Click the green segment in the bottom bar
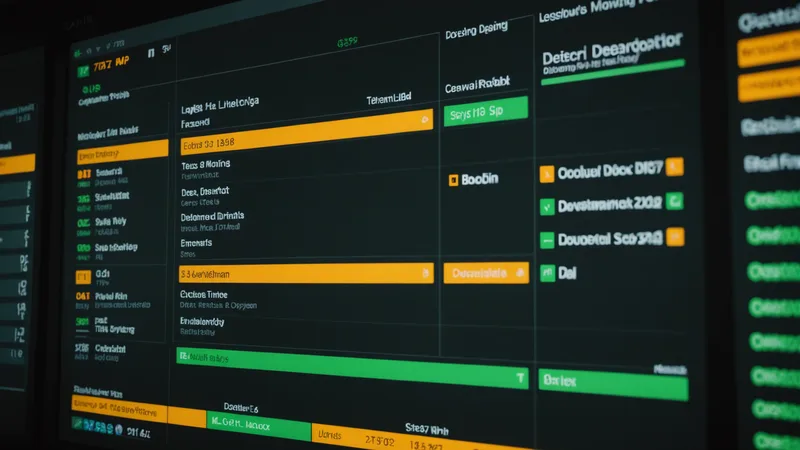Image resolution: width=800 pixels, height=450 pixels. click(x=259, y=424)
